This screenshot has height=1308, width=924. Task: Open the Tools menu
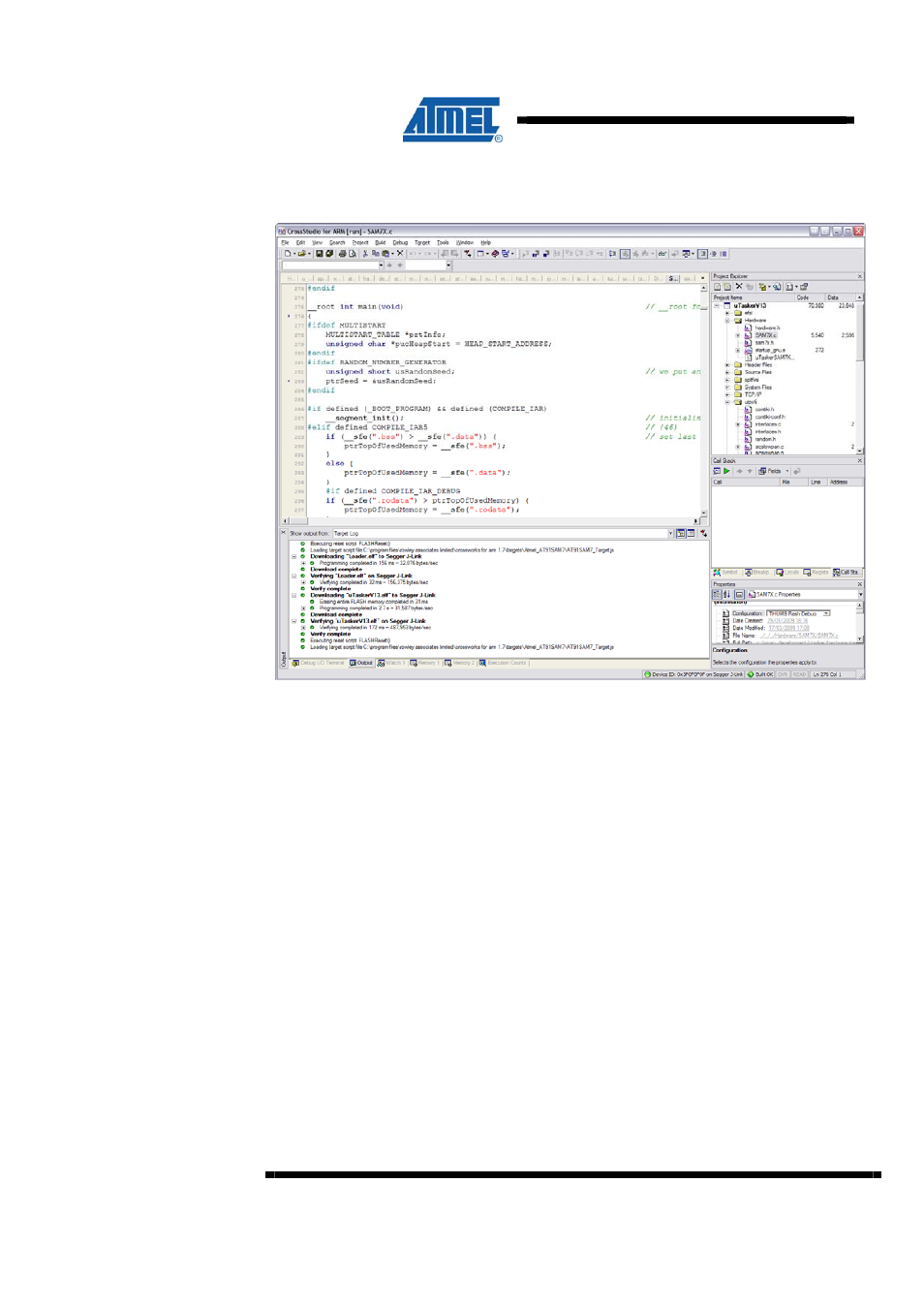pos(443,242)
